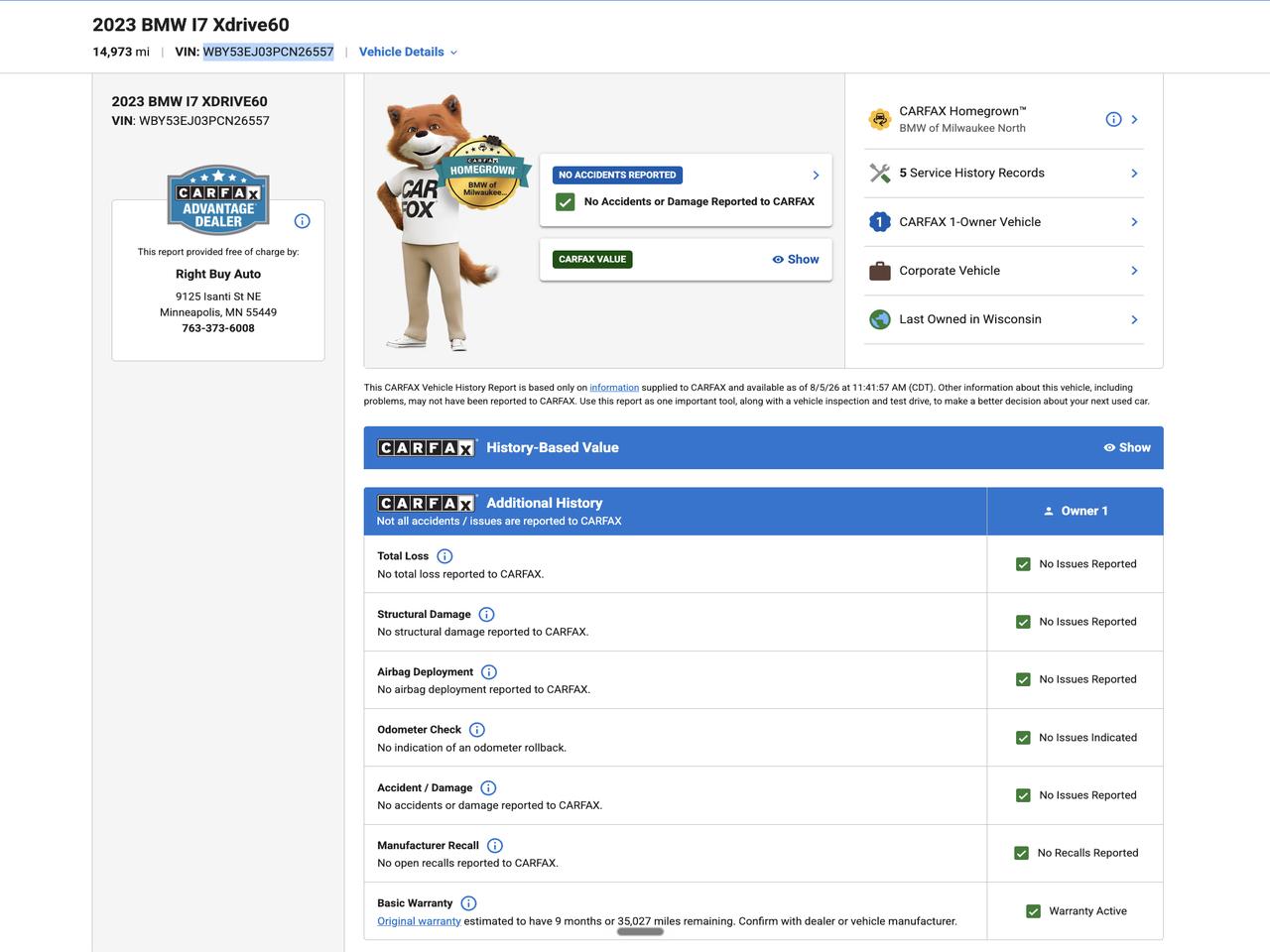The width and height of the screenshot is (1270, 952).
Task: Expand the No Accidents Reported chevron
Action: click(816, 176)
